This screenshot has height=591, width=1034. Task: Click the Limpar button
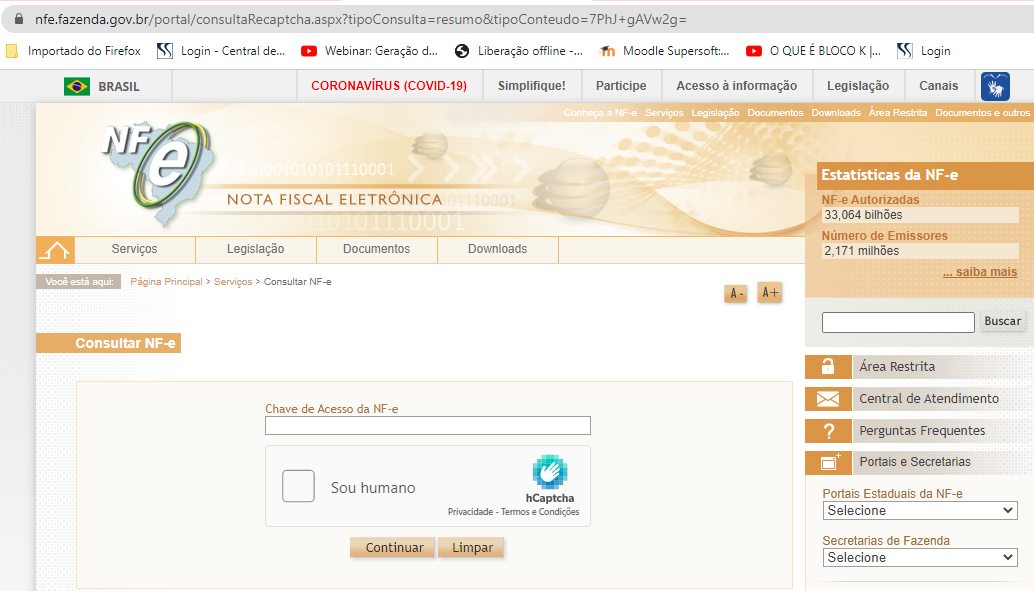click(472, 547)
